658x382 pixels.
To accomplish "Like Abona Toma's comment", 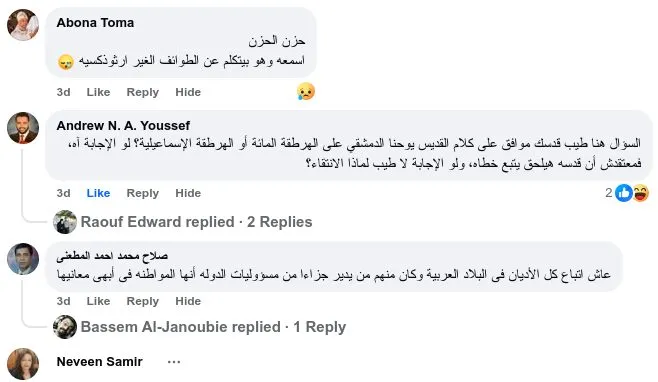I will click(x=98, y=92).
